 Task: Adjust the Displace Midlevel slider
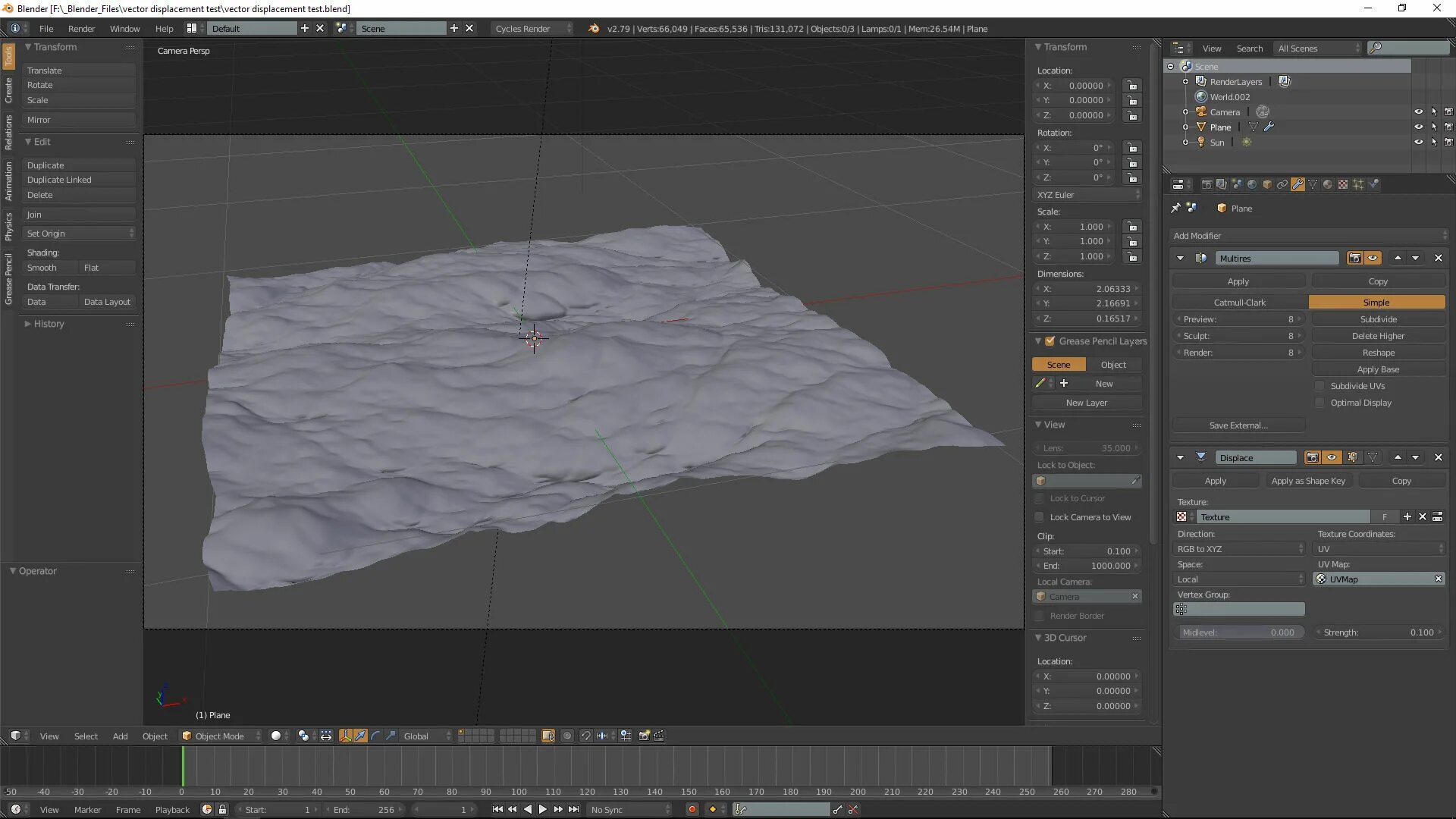pyautogui.click(x=1238, y=632)
